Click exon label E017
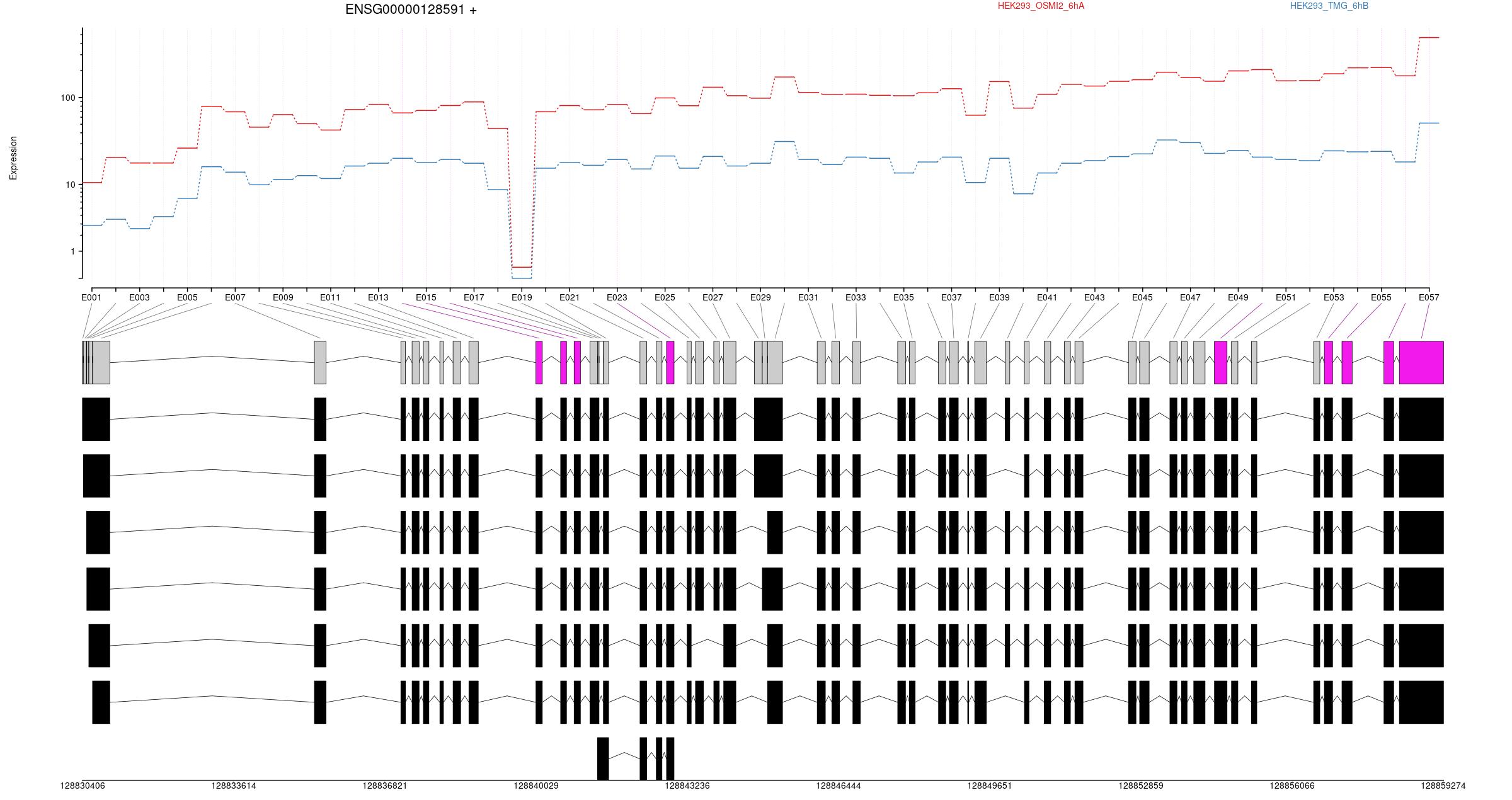This screenshot has width=1512, height=800. (474, 297)
